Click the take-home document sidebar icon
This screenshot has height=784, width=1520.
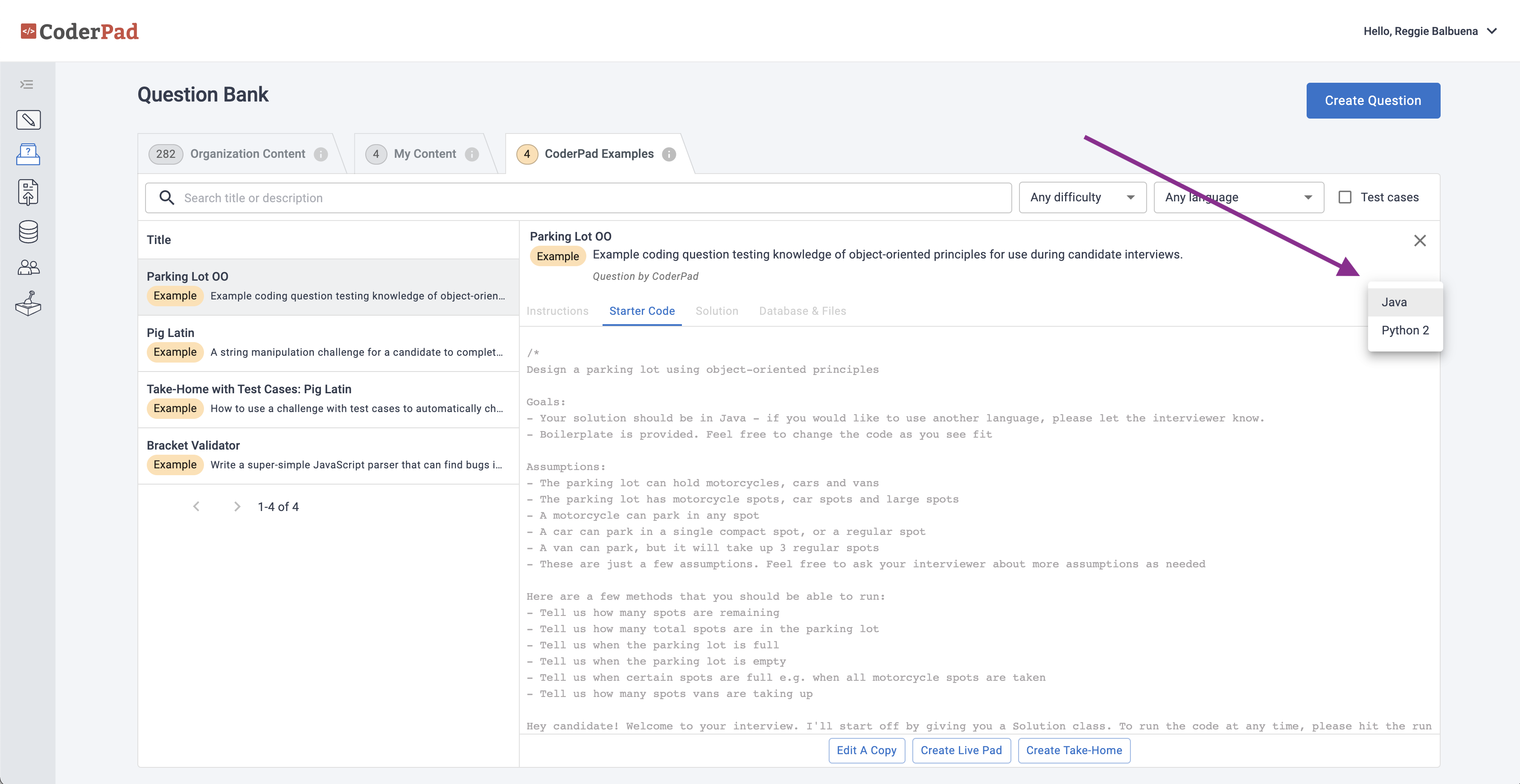click(x=28, y=192)
